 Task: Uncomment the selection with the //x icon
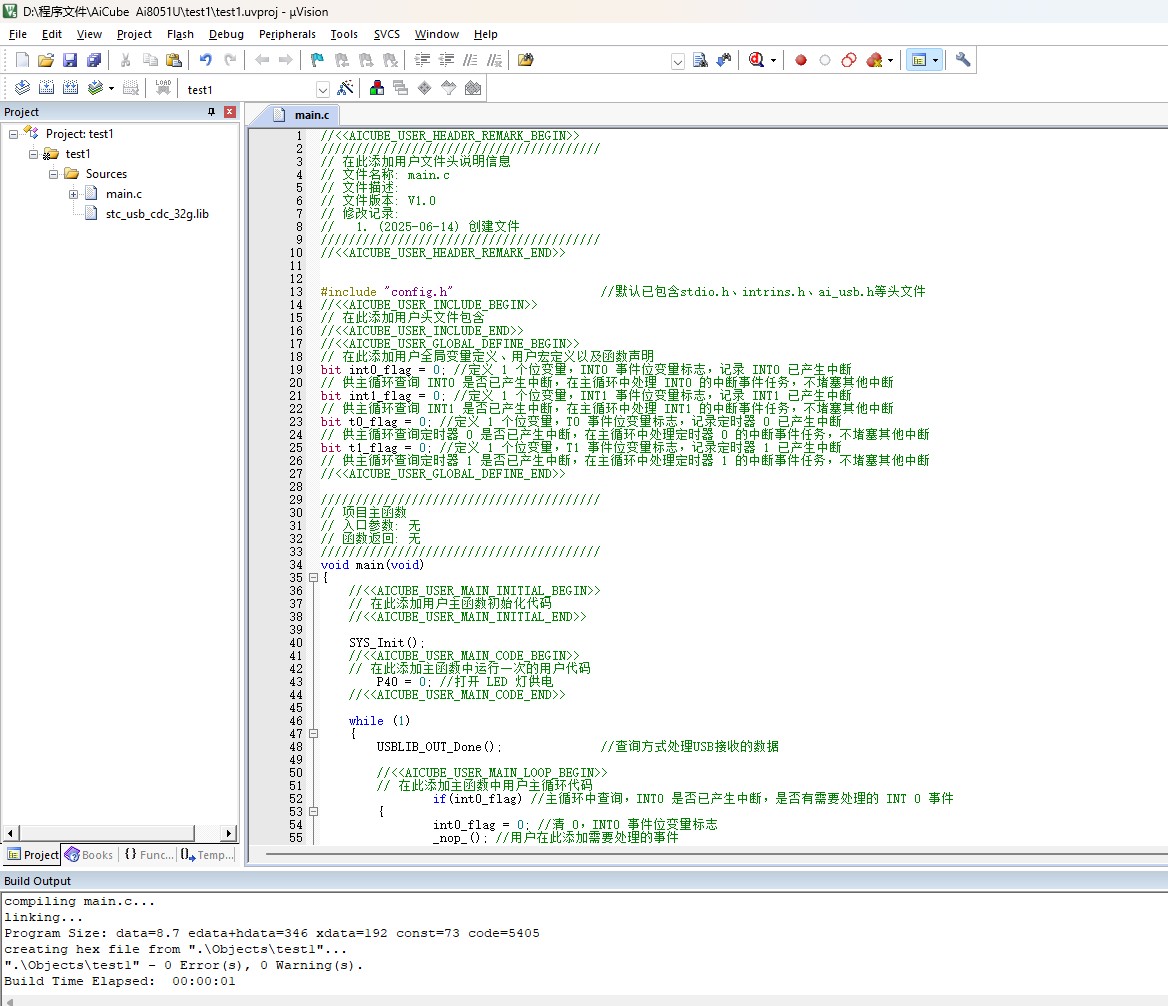click(x=494, y=60)
